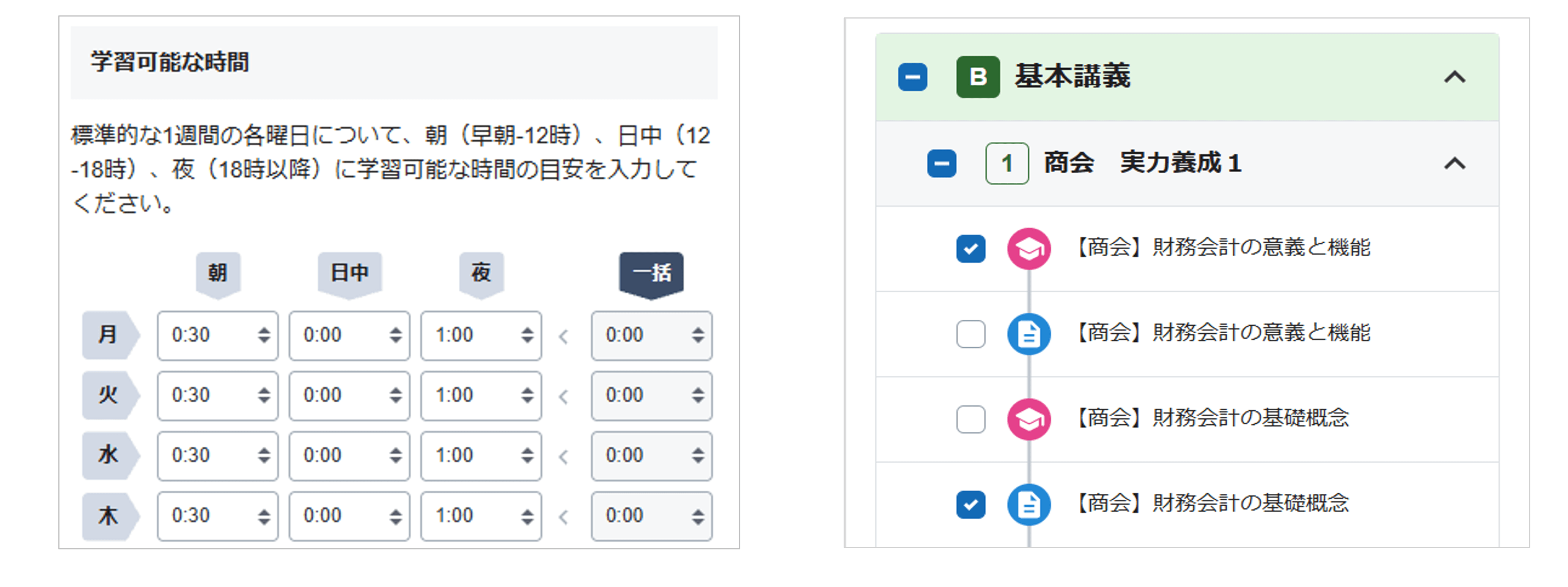
Task: Select the 夜 column header
Action: coord(481,273)
